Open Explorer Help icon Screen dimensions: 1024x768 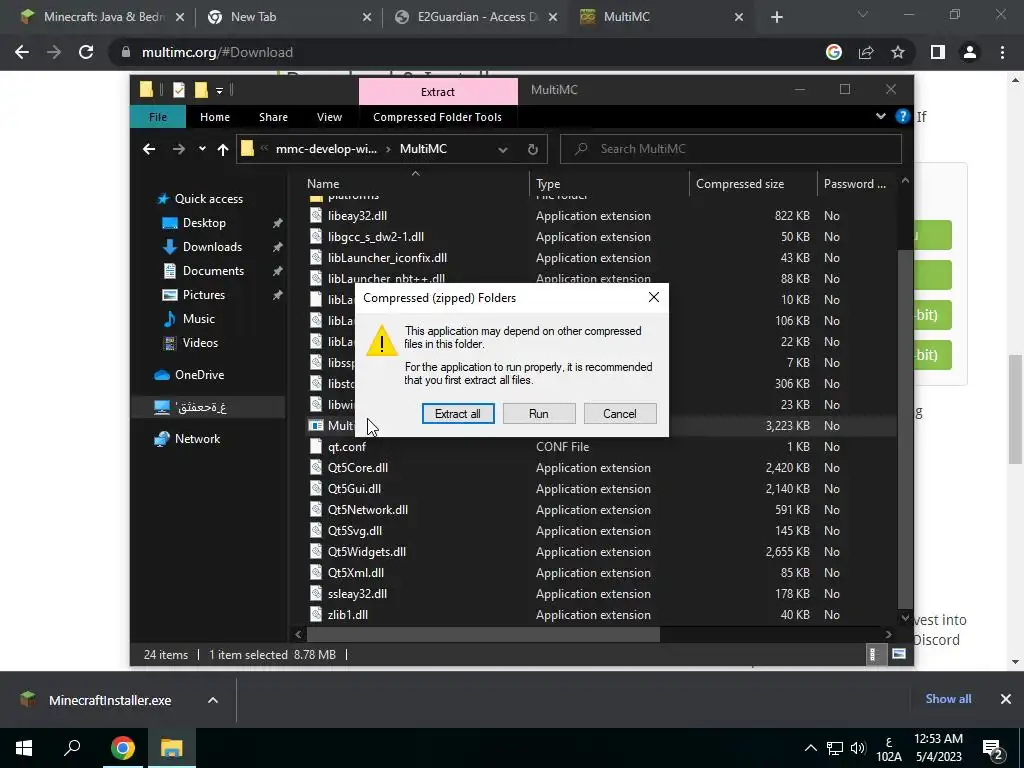click(903, 116)
